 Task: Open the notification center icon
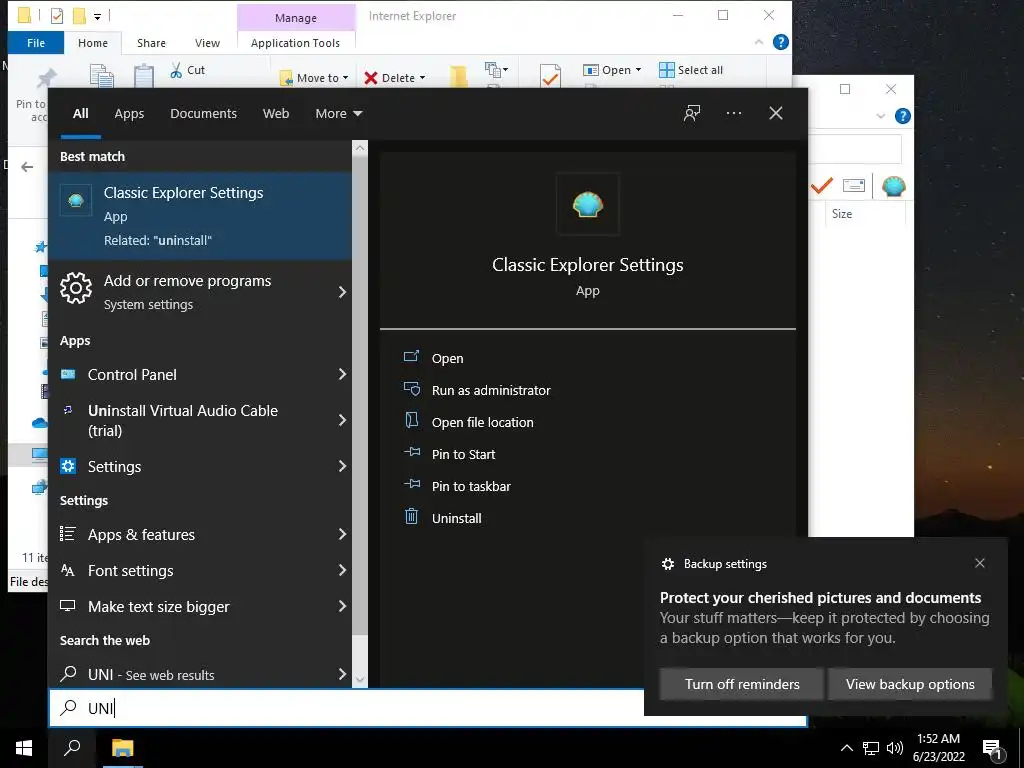[992, 750]
